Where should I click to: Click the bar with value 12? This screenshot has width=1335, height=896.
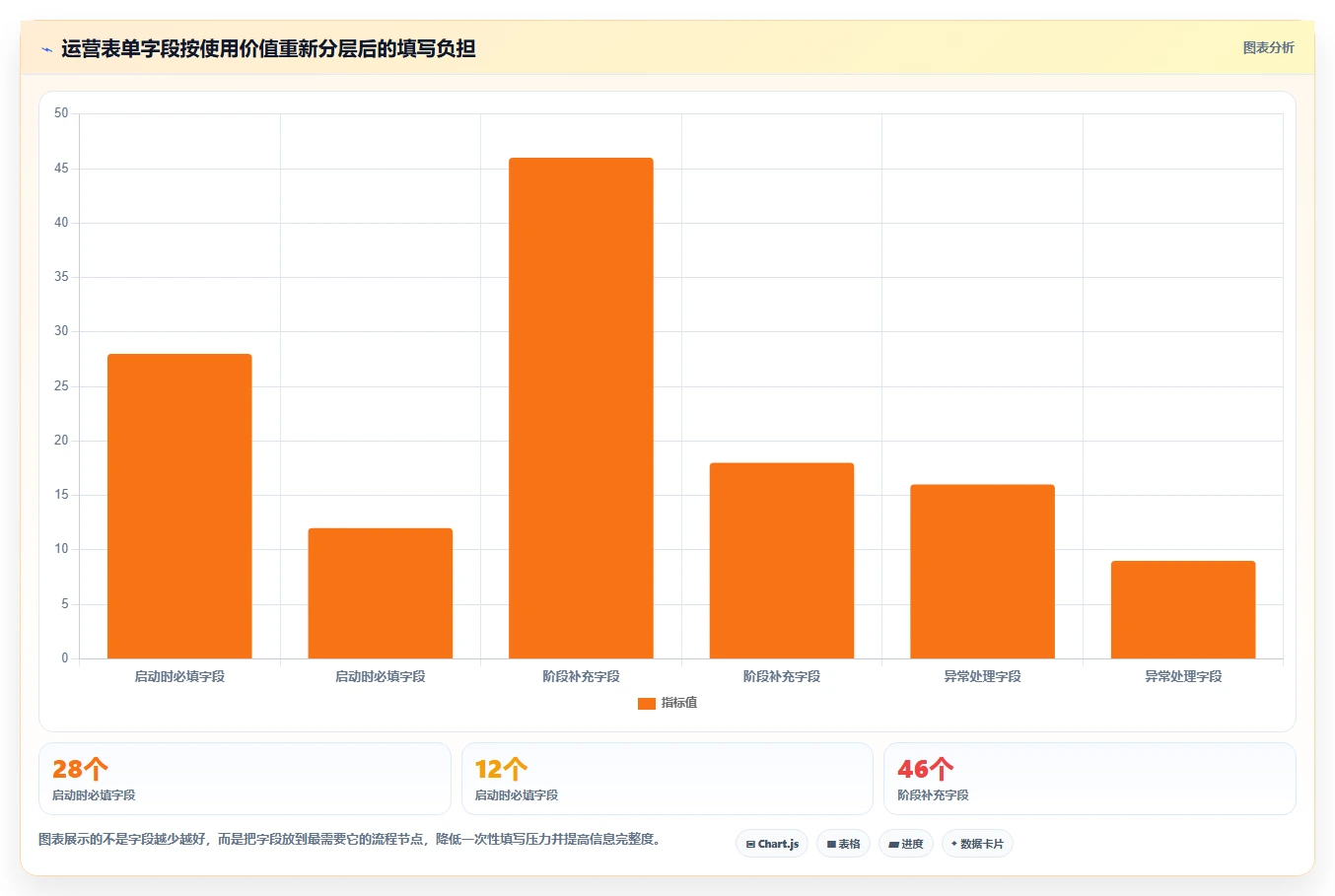click(381, 593)
